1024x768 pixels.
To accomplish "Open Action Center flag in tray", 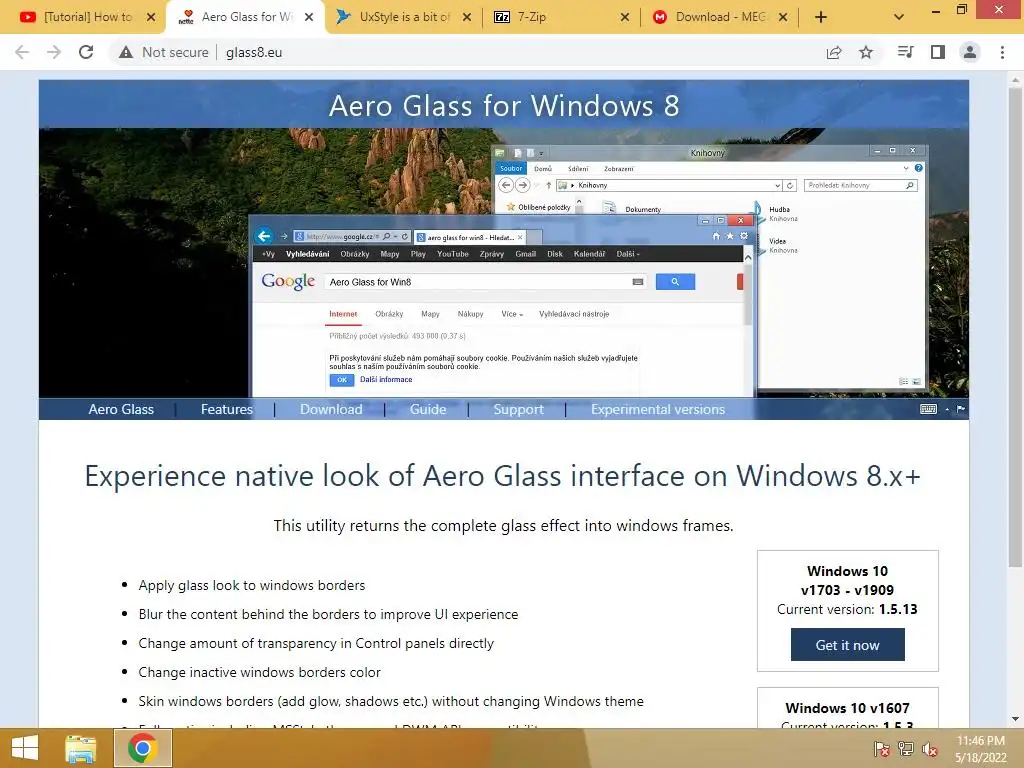I will pos(881,749).
